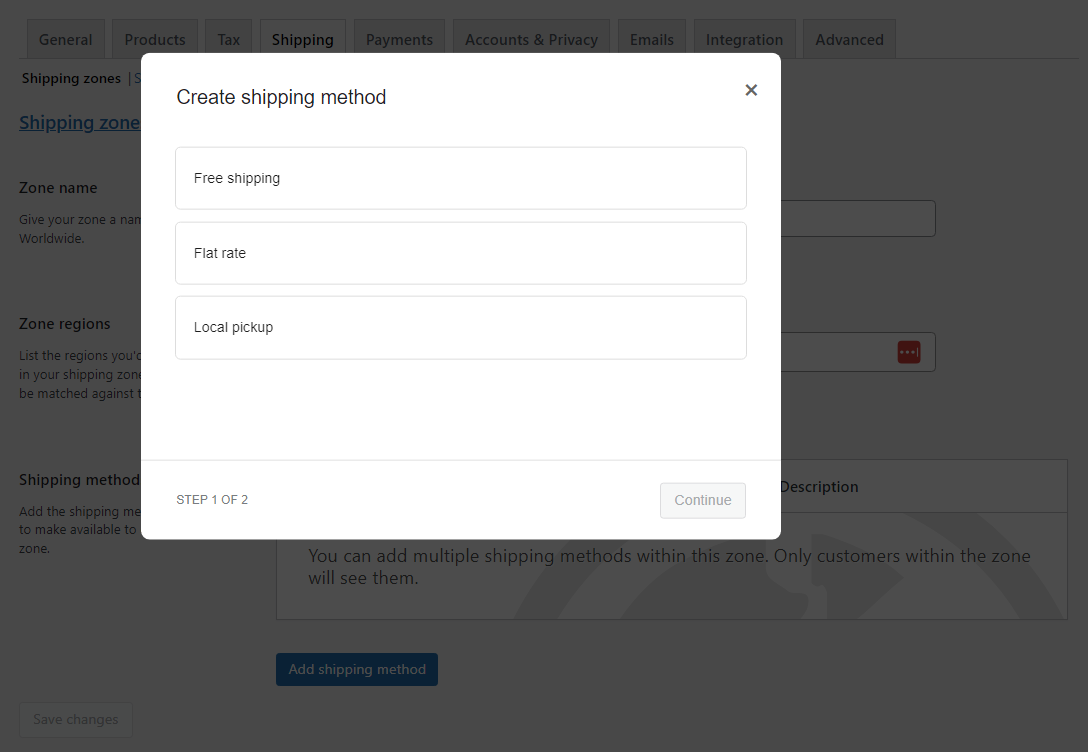
Task: Switch to the Accounts & Privacy tab
Action: click(x=531, y=39)
